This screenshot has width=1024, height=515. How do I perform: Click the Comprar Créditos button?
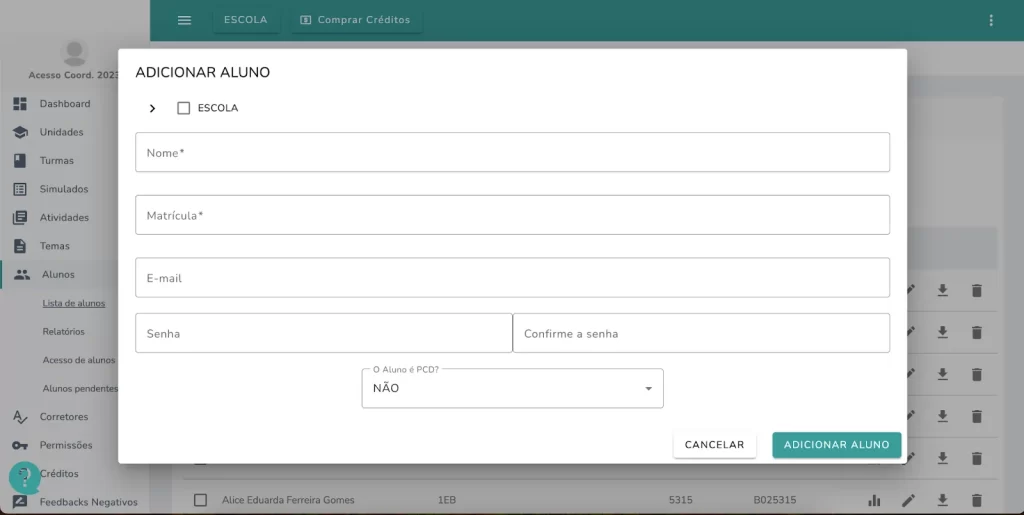(x=356, y=20)
